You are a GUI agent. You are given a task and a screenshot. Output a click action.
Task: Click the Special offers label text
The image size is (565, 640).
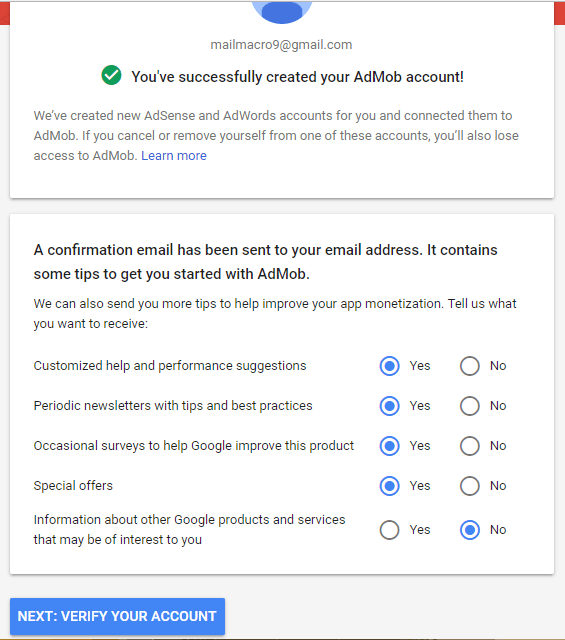point(73,486)
